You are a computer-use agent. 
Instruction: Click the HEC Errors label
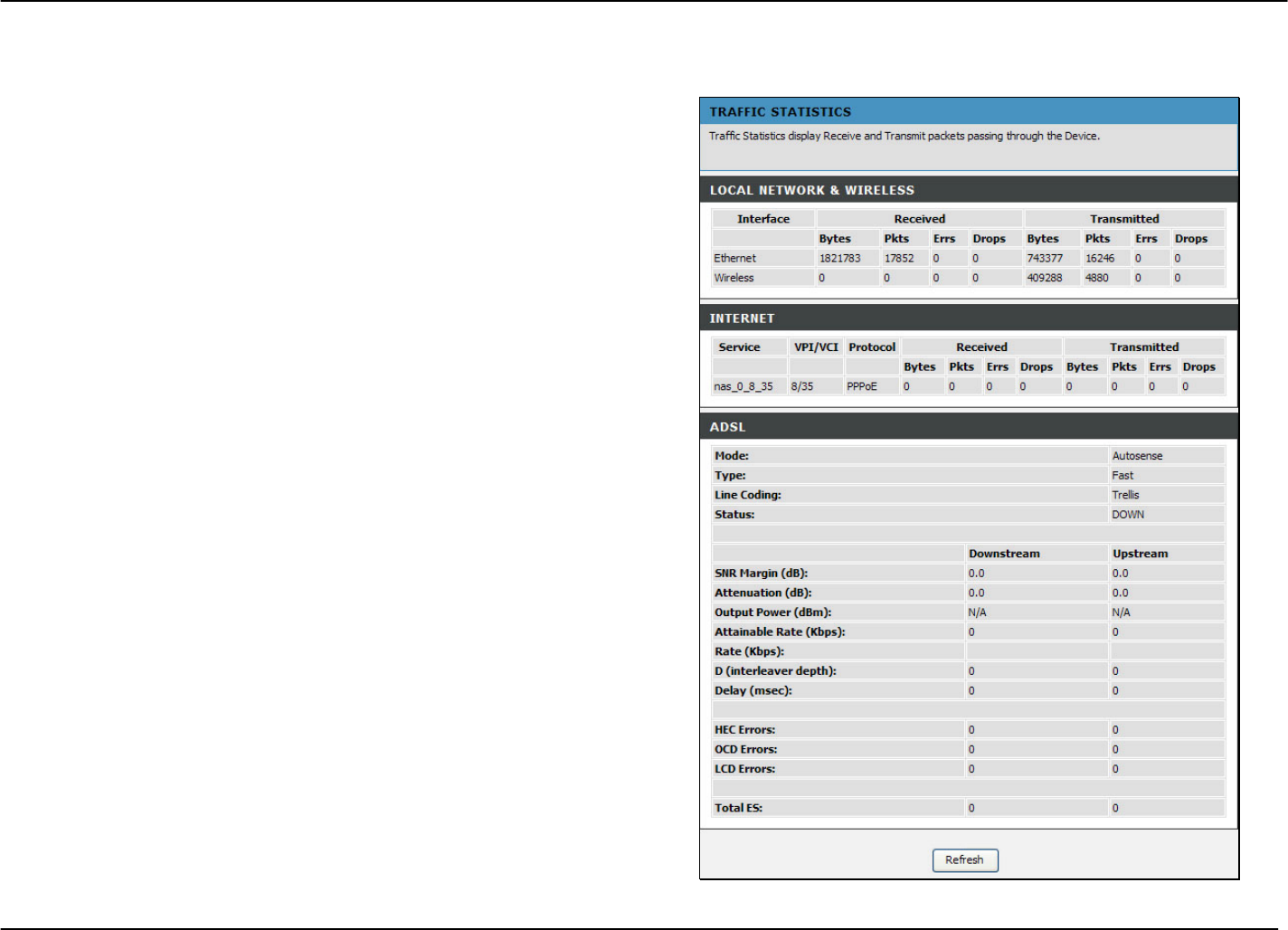744,731
